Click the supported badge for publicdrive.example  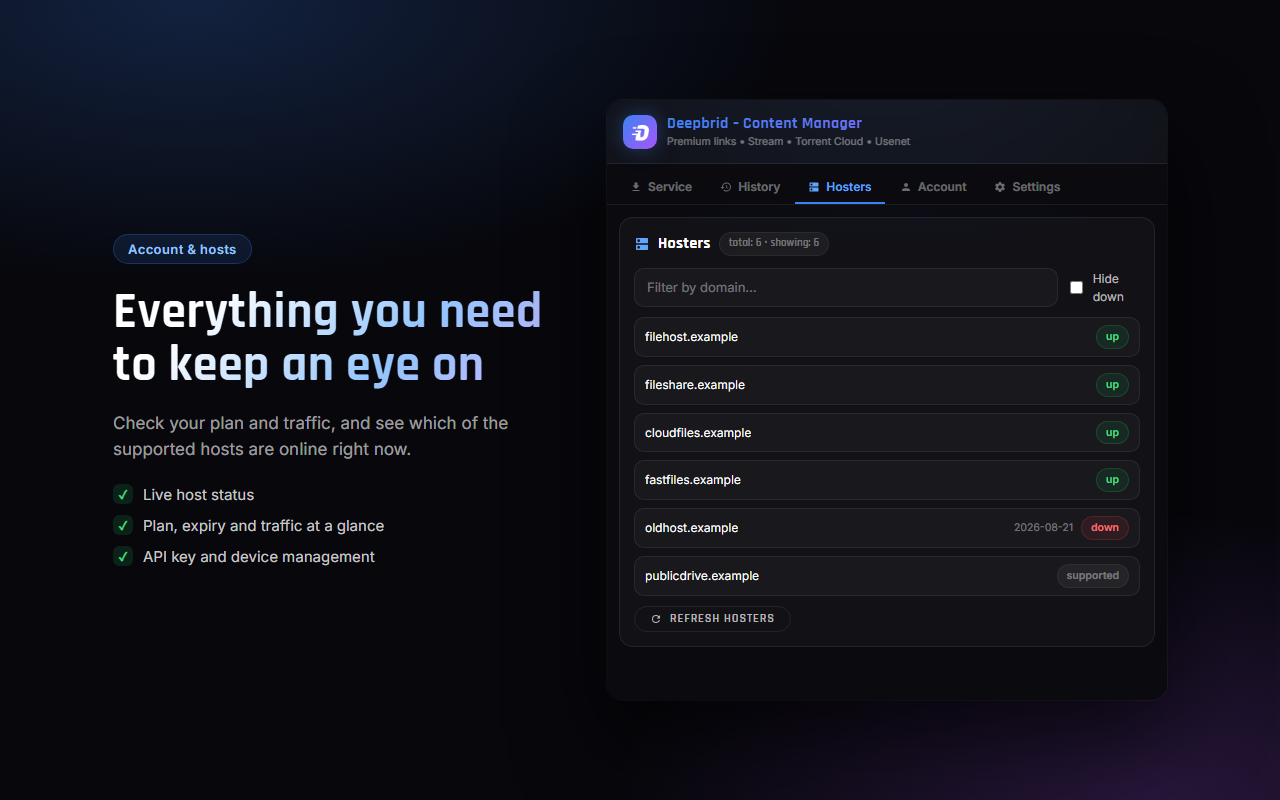point(1093,576)
